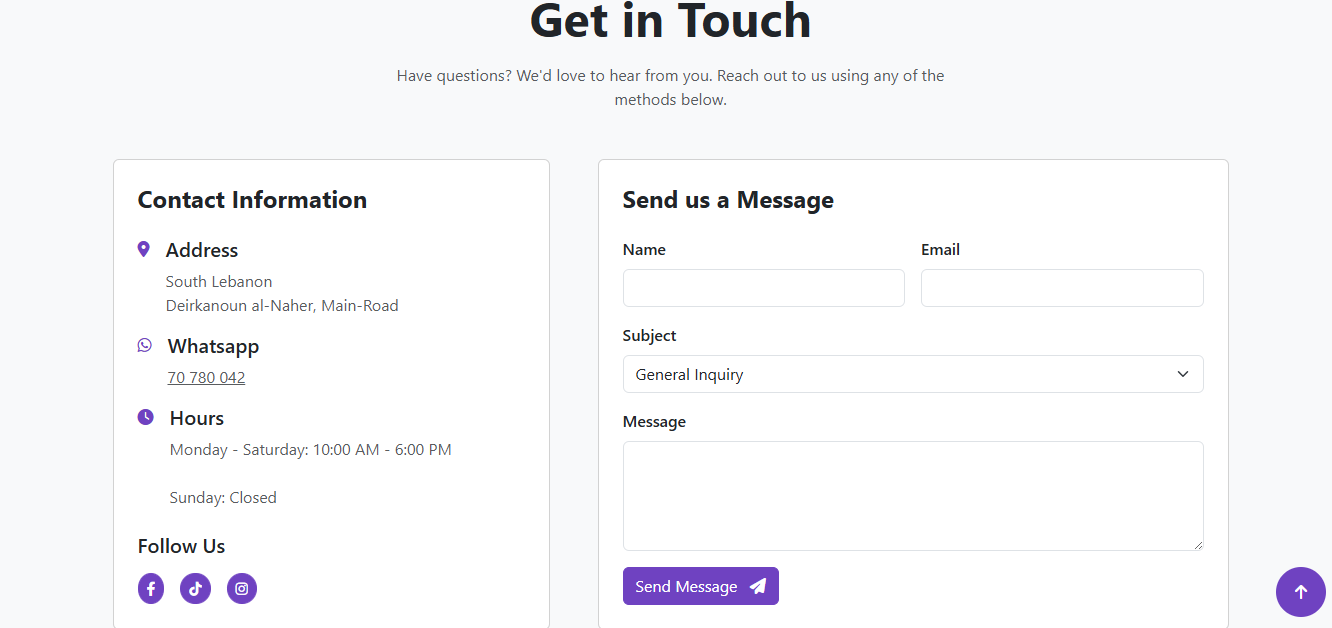Open the General Inquiry subject selector
Screen dimensions: 1332x628
(900, 374)
